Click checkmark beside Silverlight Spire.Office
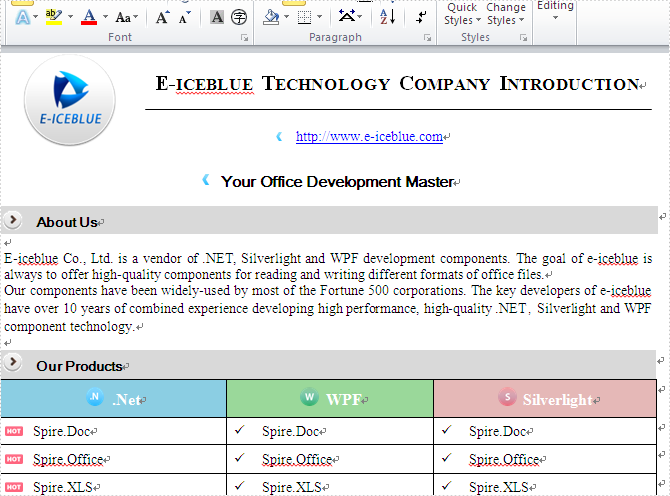Viewport: 670px width, 496px height. point(447,458)
